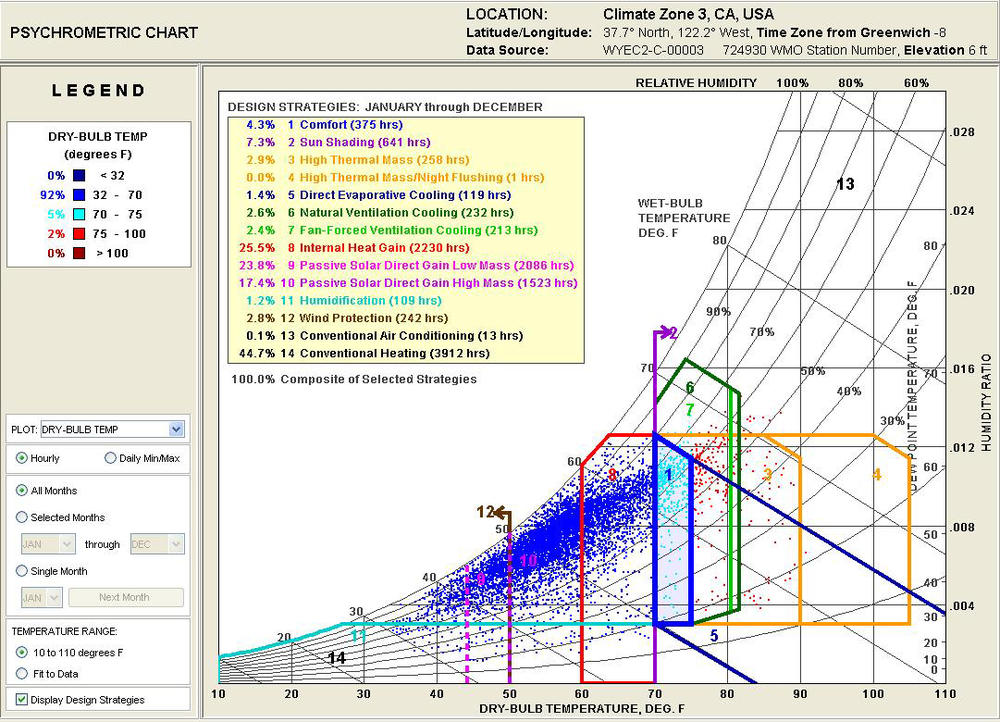Click 100.0% Composite of Selected Strategies
This screenshot has width=1000, height=722.
(x=354, y=379)
